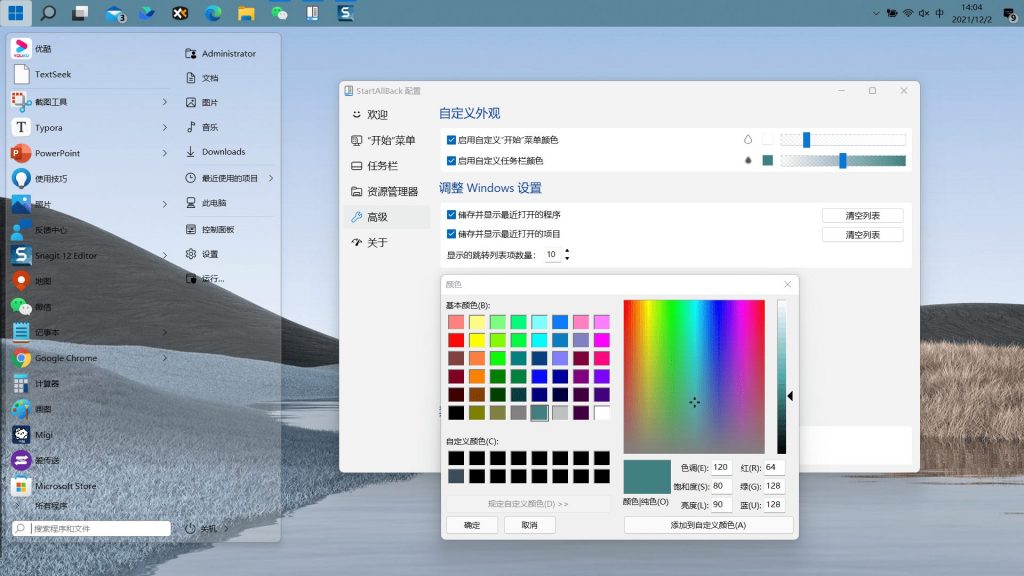This screenshot has width=1024, height=576.
Task: Expand the arrow next to 关机
Action: [226, 528]
